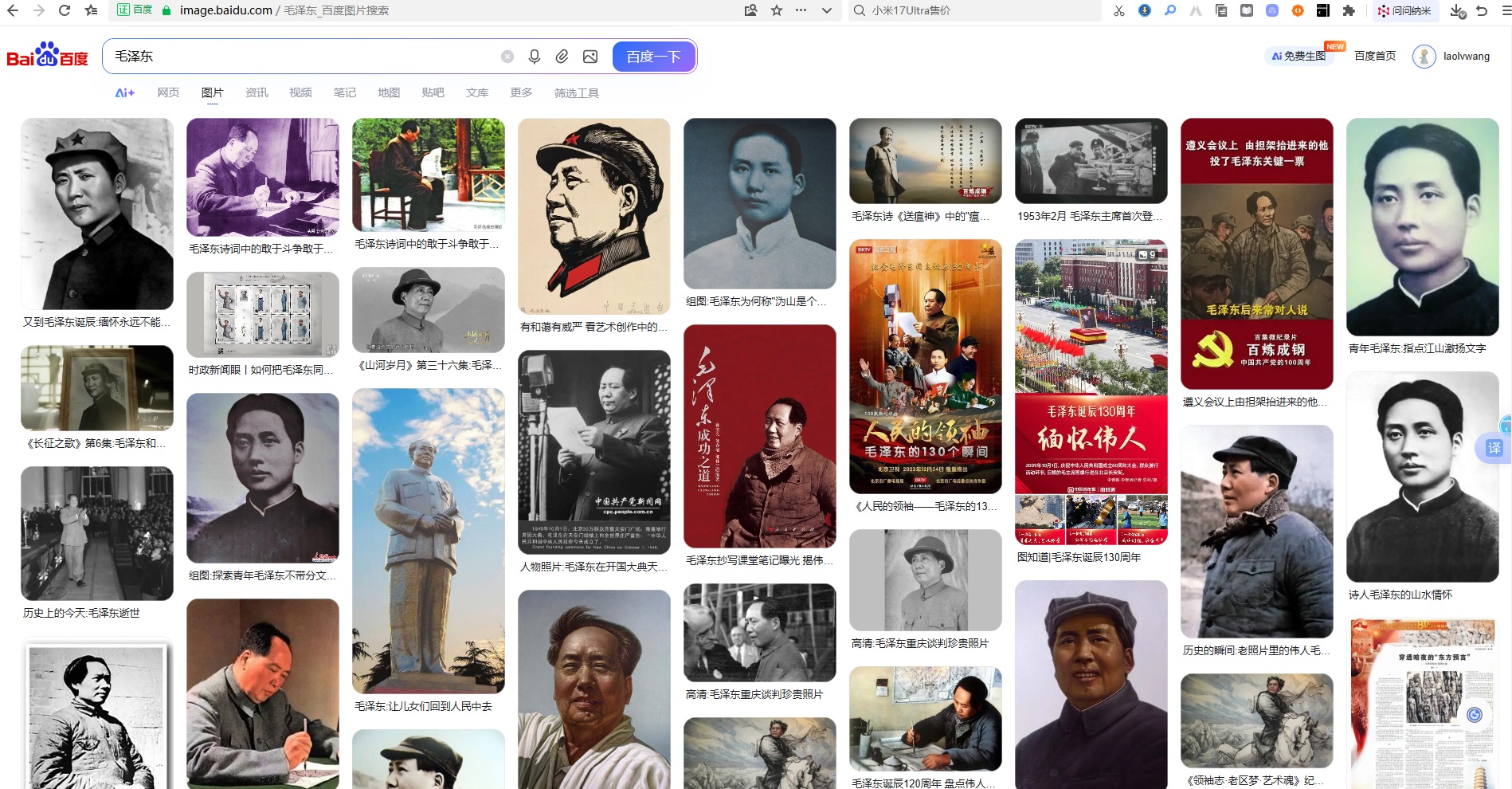
Task: Click the 百度一下 search button
Action: 653,57
